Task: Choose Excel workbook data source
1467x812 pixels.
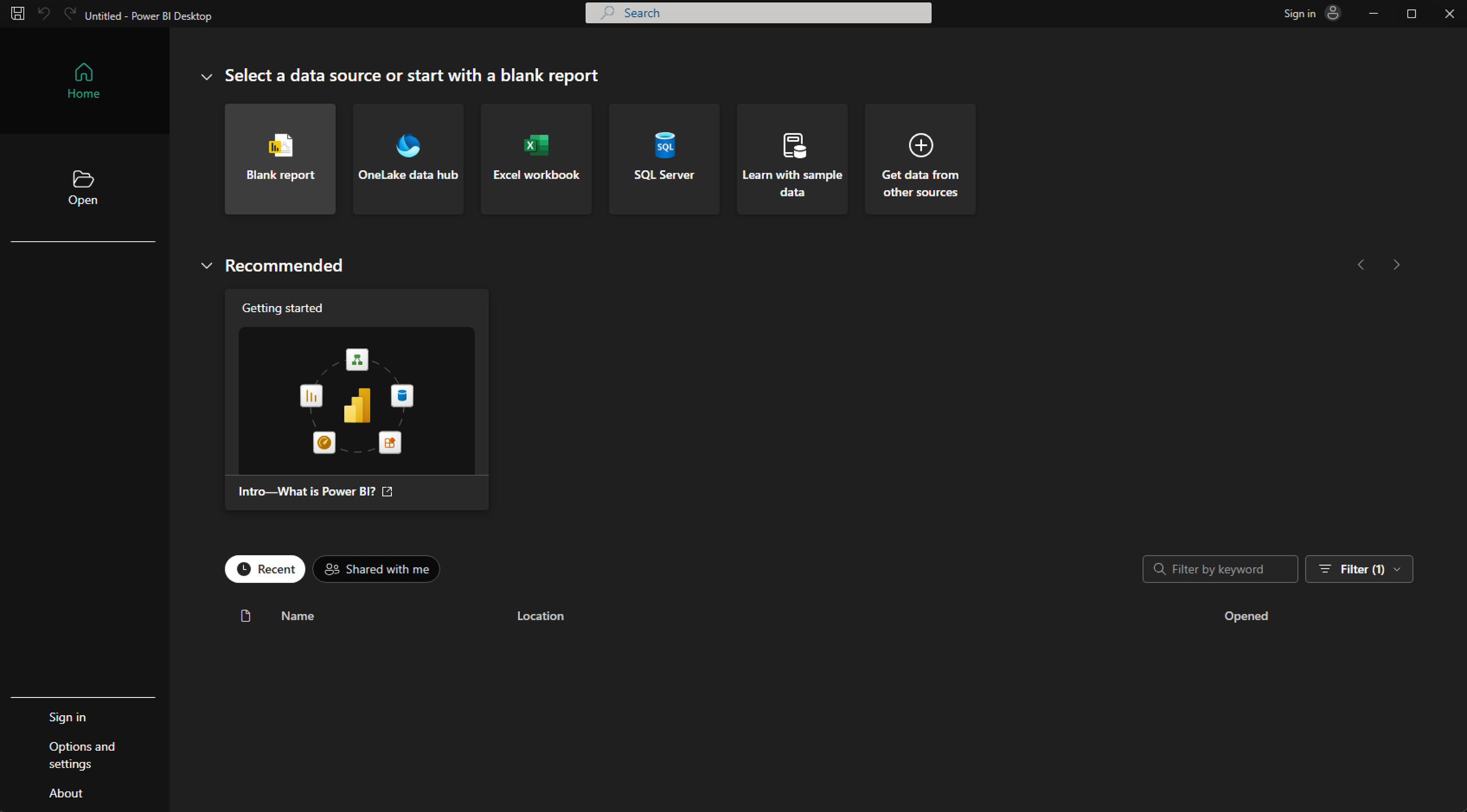Action: point(536,159)
